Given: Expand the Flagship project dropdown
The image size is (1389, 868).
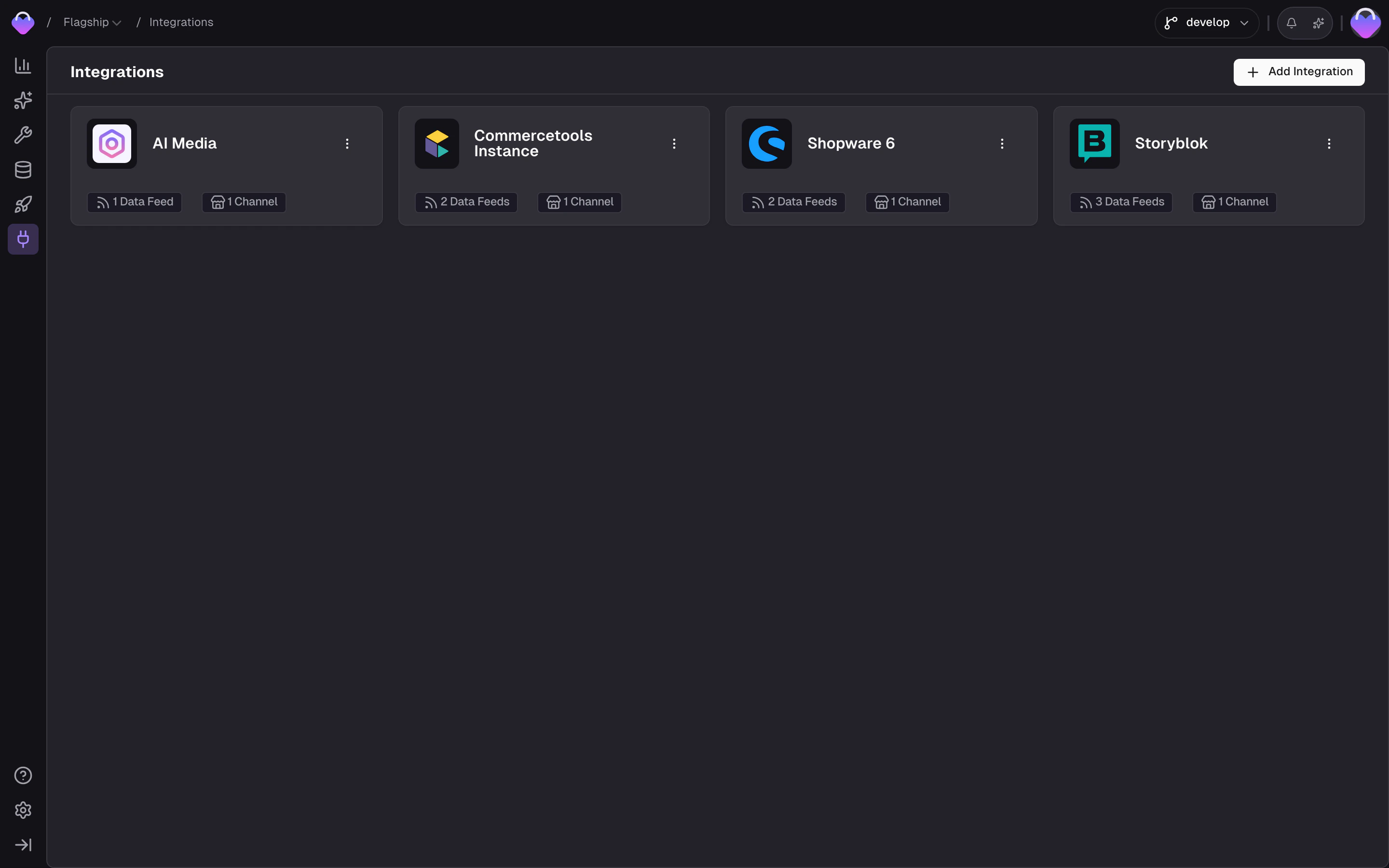Looking at the screenshot, I should click(92, 22).
